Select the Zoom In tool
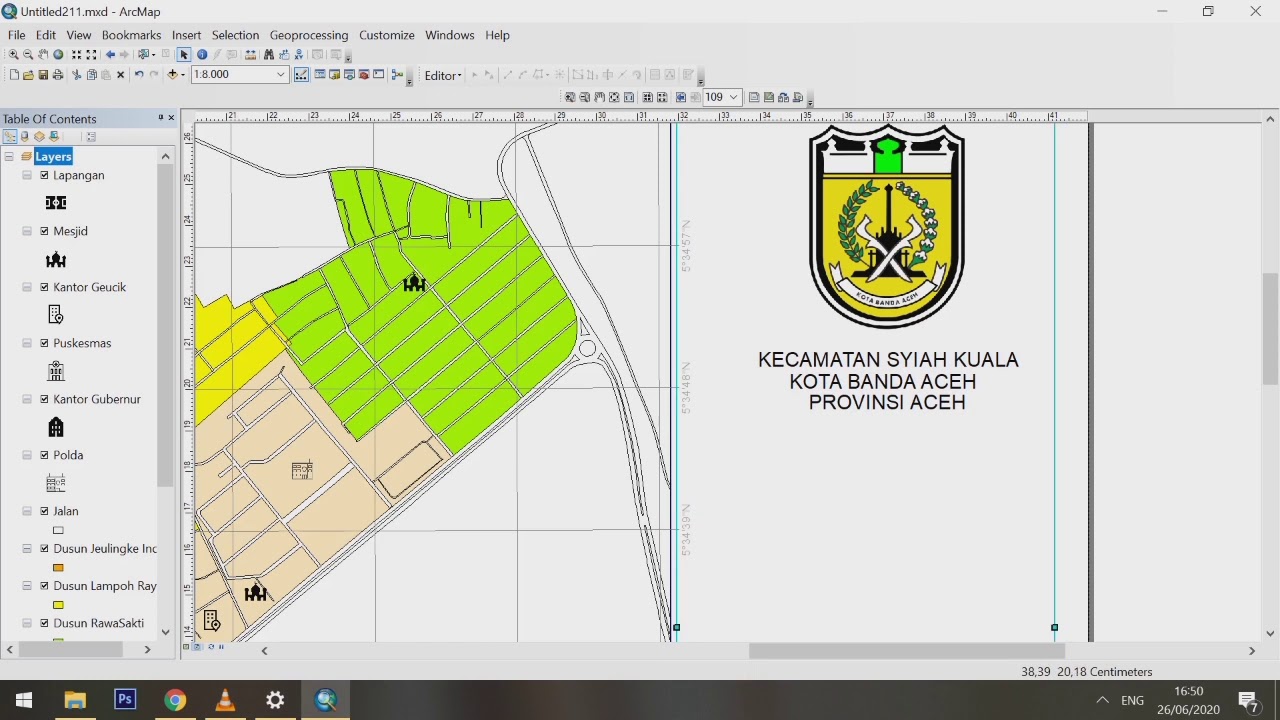The image size is (1280, 720). point(13,55)
